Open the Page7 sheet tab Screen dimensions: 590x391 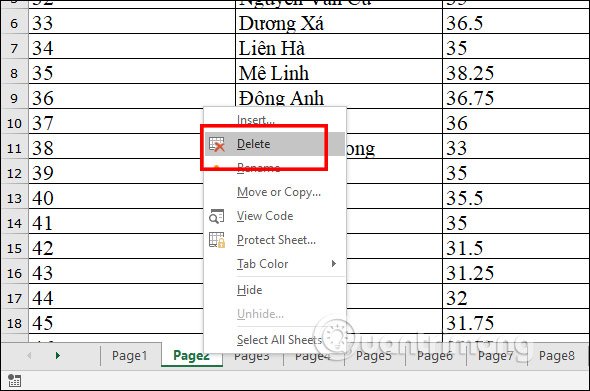[496, 355]
